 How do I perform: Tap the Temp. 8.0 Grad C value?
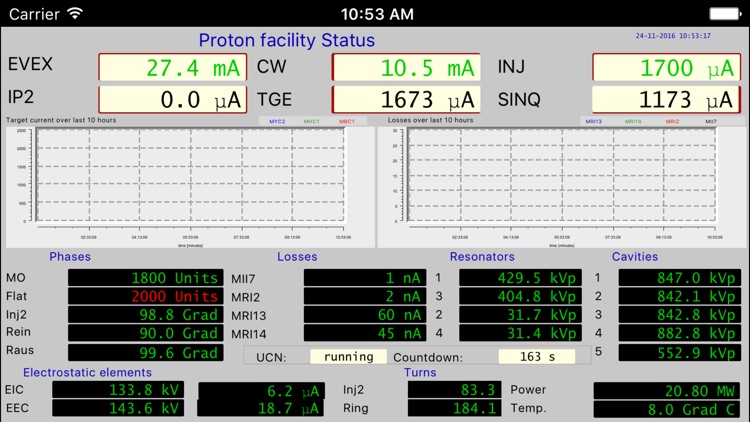667,409
